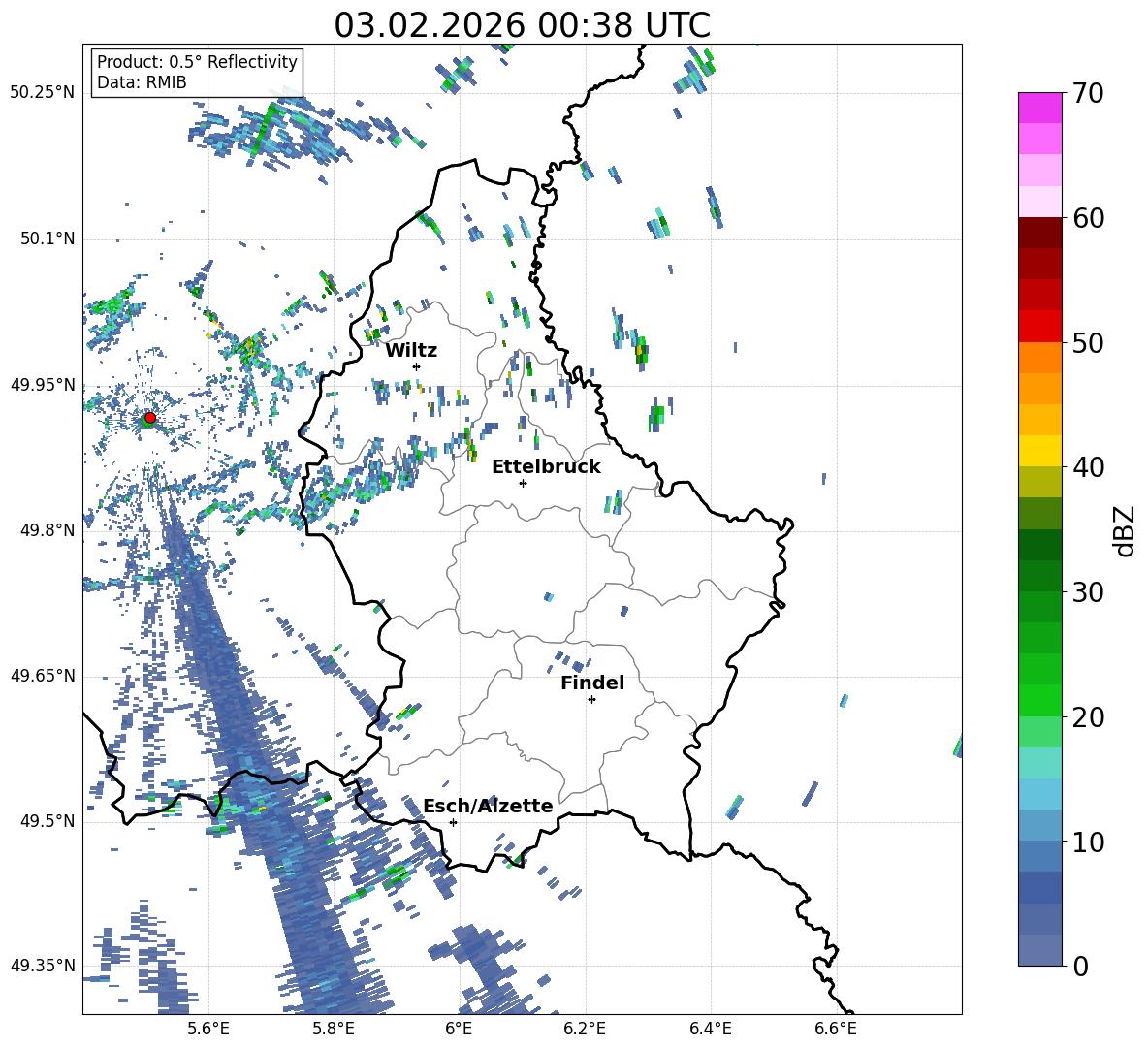Click the "dBZ" colorbar axis label
The image size is (1148, 1048).
pyautogui.click(x=1124, y=530)
